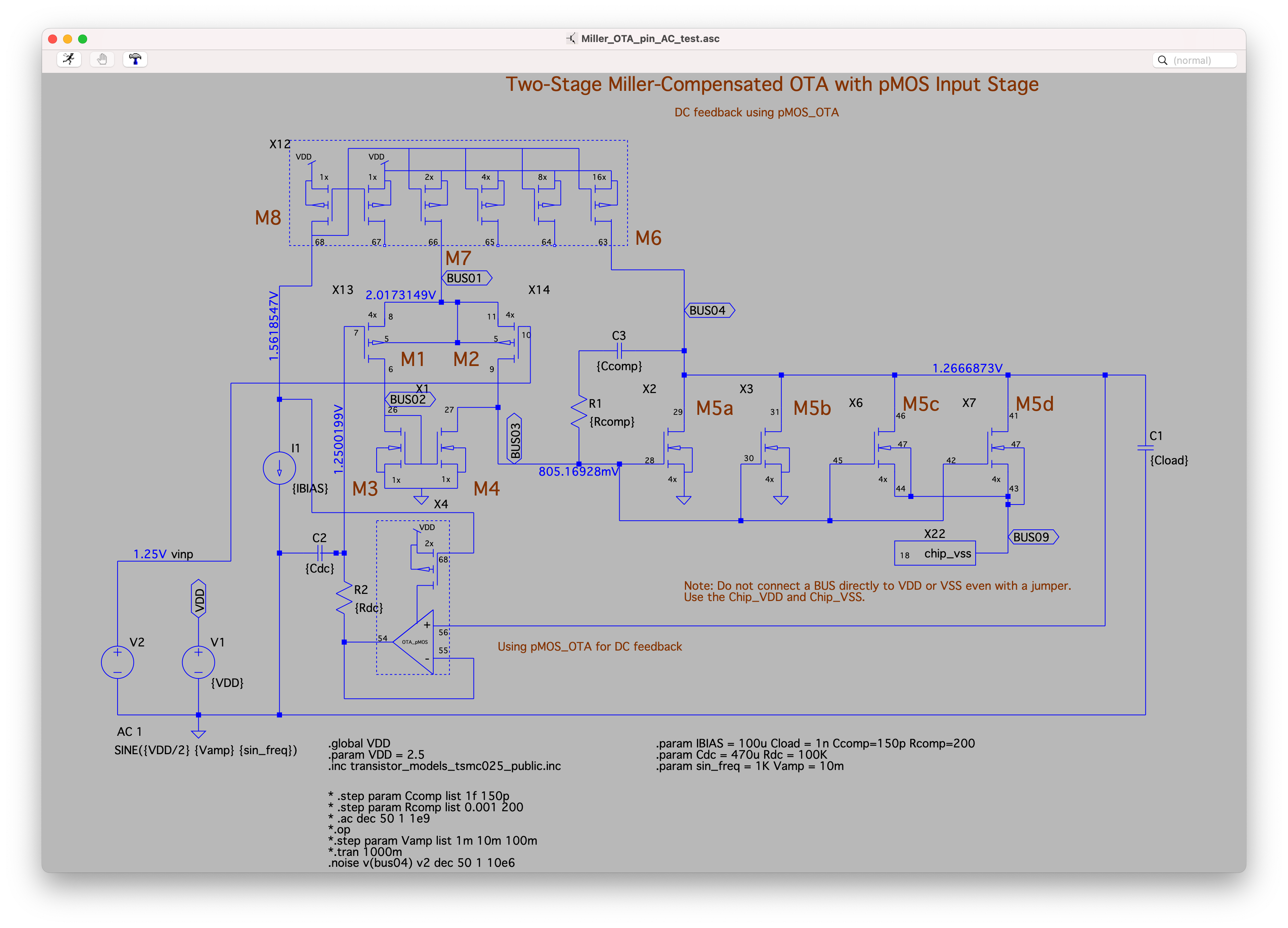Click the BUS04 net label flag
Screen dimensions: 1288x928
[x=709, y=310]
